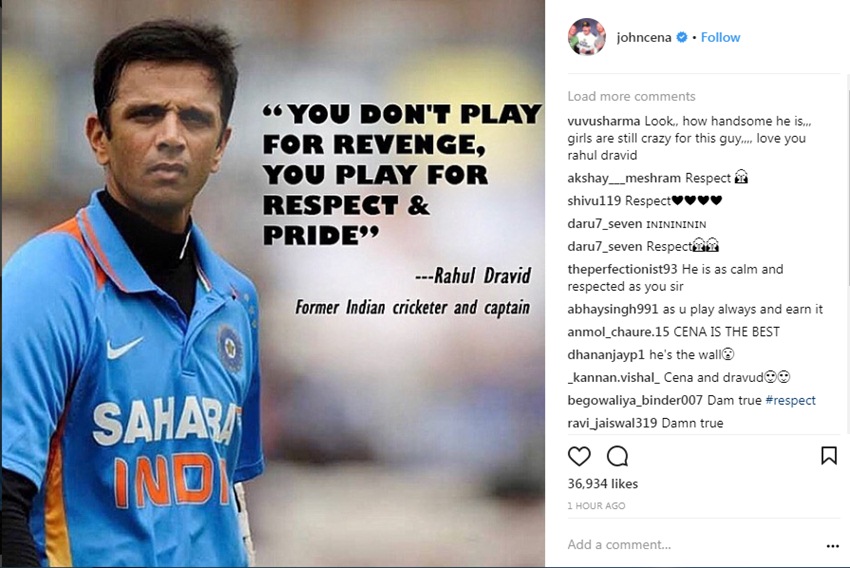Follow the johncena account

[720, 37]
